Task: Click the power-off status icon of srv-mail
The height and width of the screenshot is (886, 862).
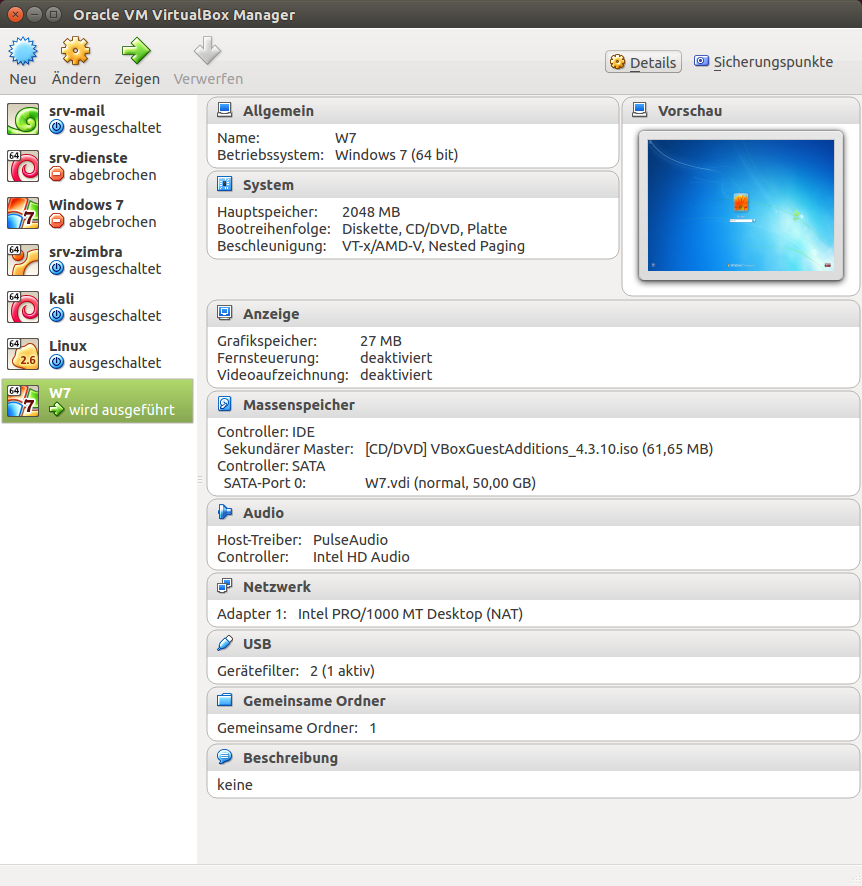Action: [x=56, y=128]
